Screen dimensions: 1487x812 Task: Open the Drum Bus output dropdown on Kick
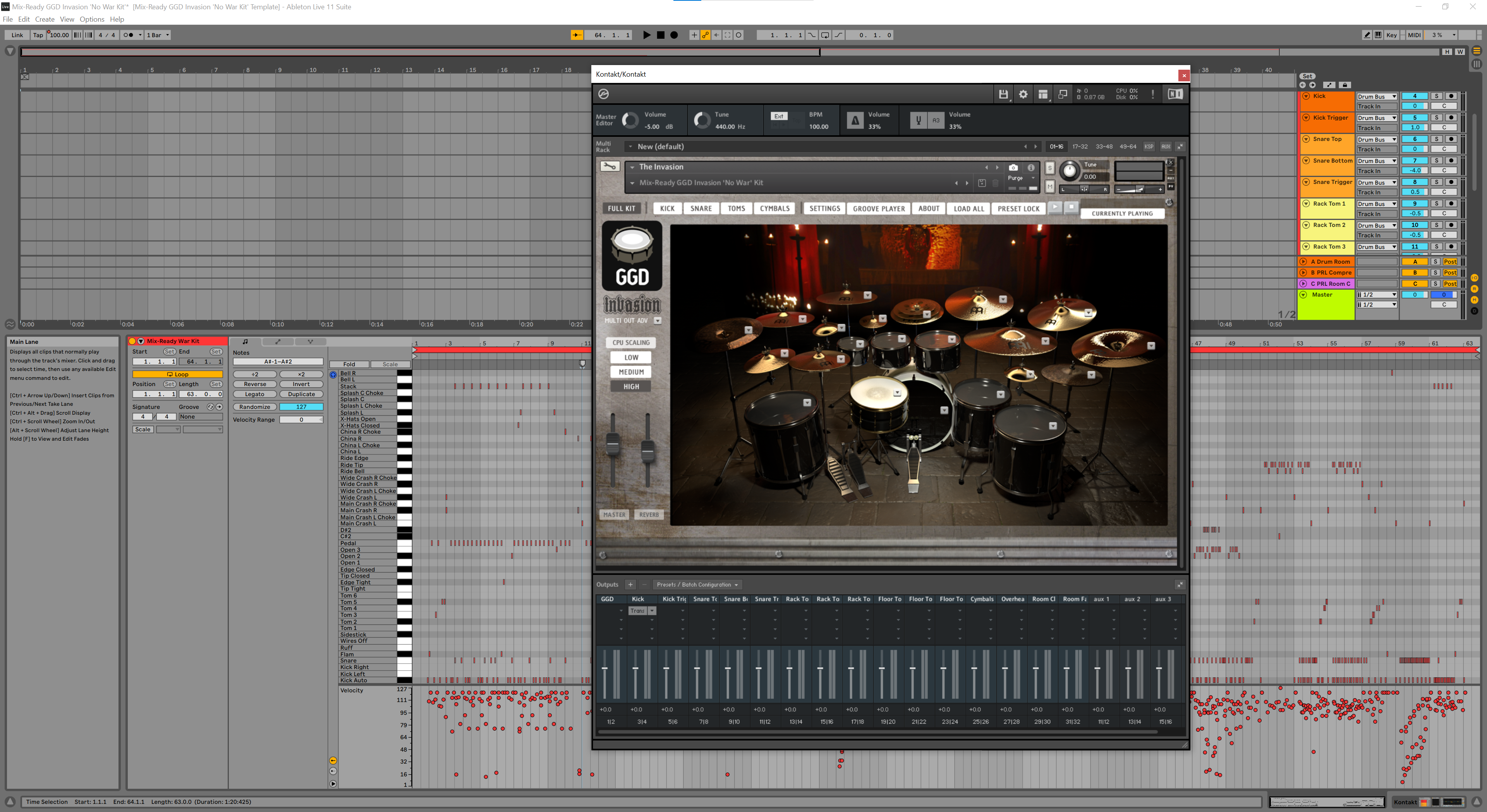(1377, 96)
